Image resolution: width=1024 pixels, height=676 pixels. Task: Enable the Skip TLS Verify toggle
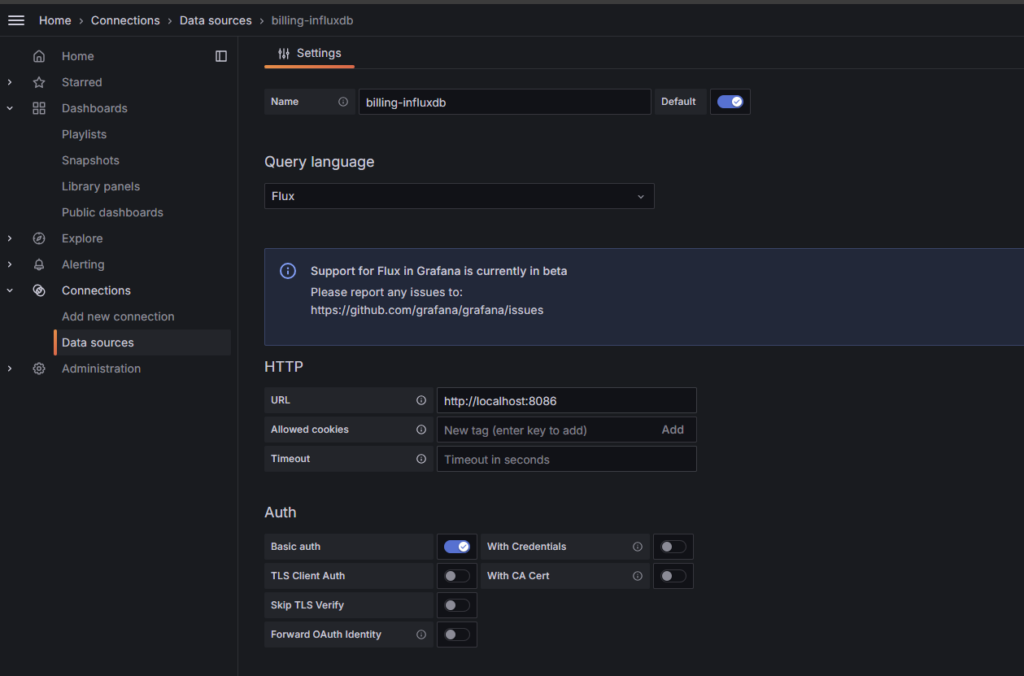pyautogui.click(x=457, y=605)
